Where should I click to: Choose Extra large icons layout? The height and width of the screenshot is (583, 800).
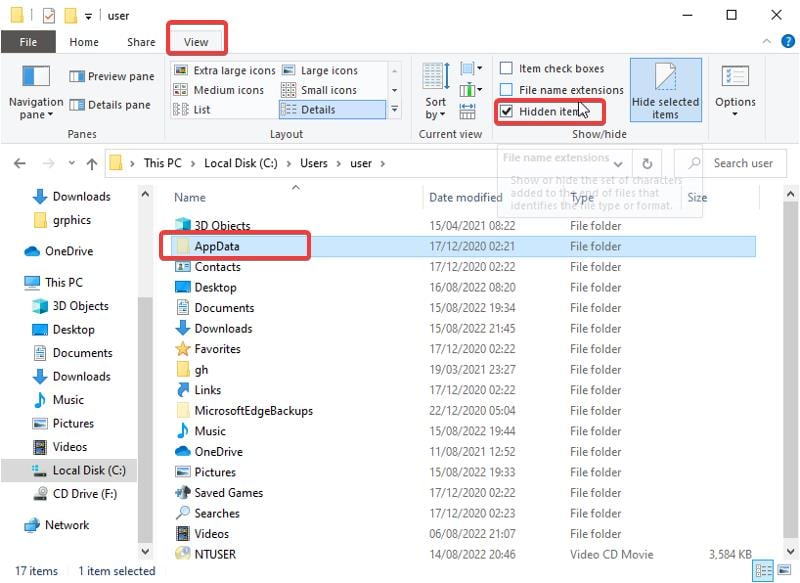pyautogui.click(x=224, y=70)
